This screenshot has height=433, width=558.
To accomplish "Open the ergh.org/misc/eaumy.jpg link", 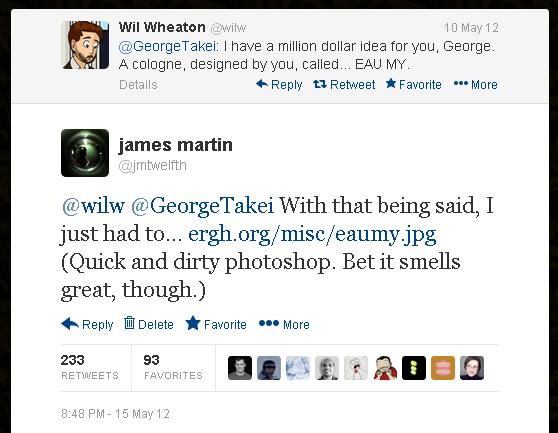I will [x=312, y=234].
